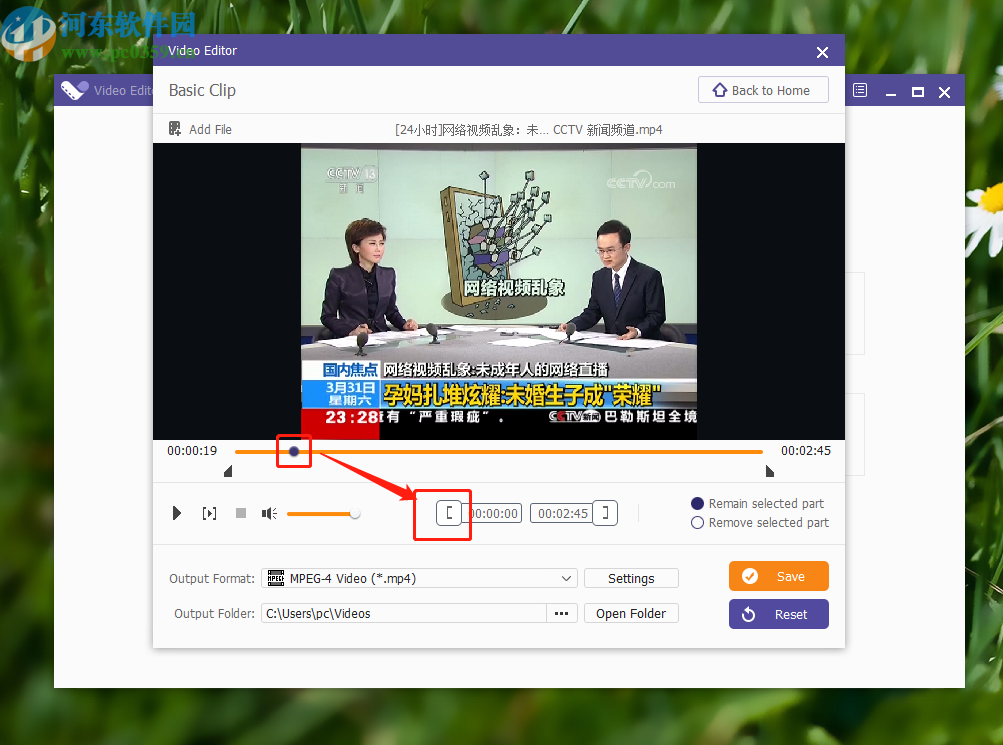Click the playhead marker on the timeline
Screen dimensions: 1003x745
point(293,451)
